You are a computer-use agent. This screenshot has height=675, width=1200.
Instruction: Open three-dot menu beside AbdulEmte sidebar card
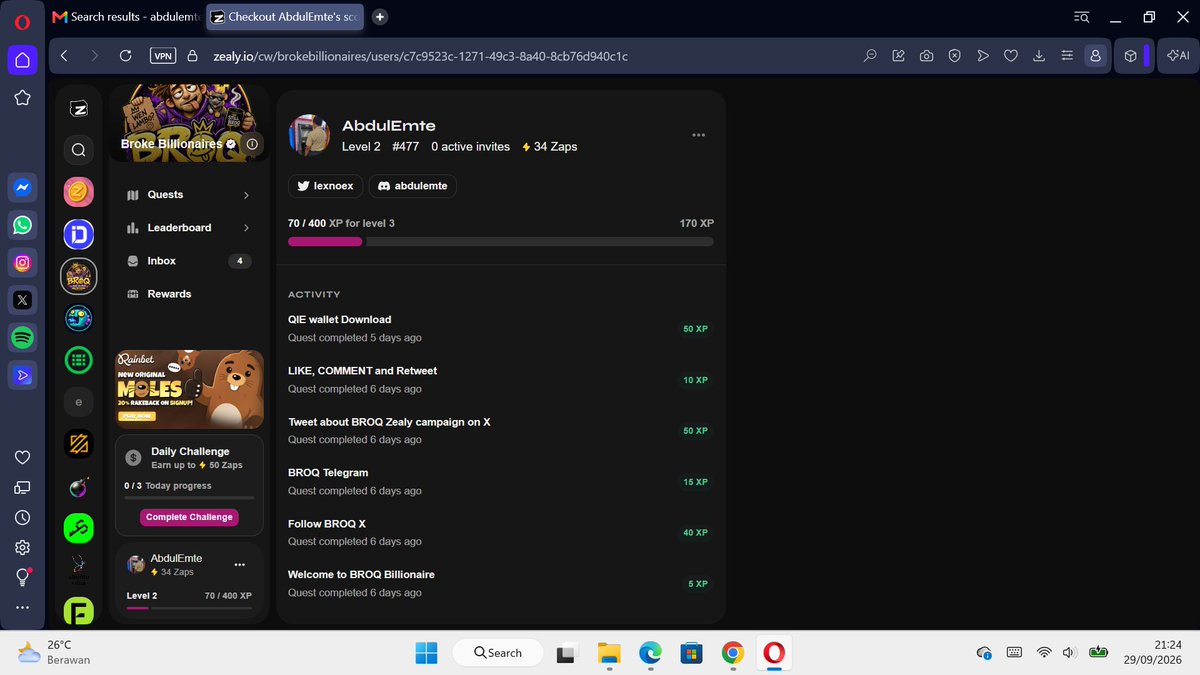pos(239,565)
